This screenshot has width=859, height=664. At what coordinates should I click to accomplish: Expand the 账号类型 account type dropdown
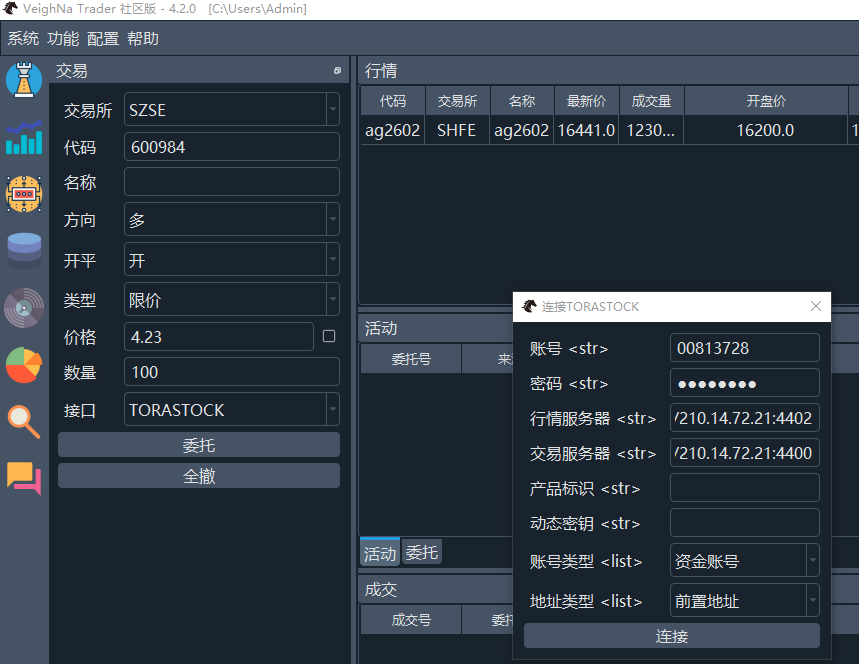[812, 561]
